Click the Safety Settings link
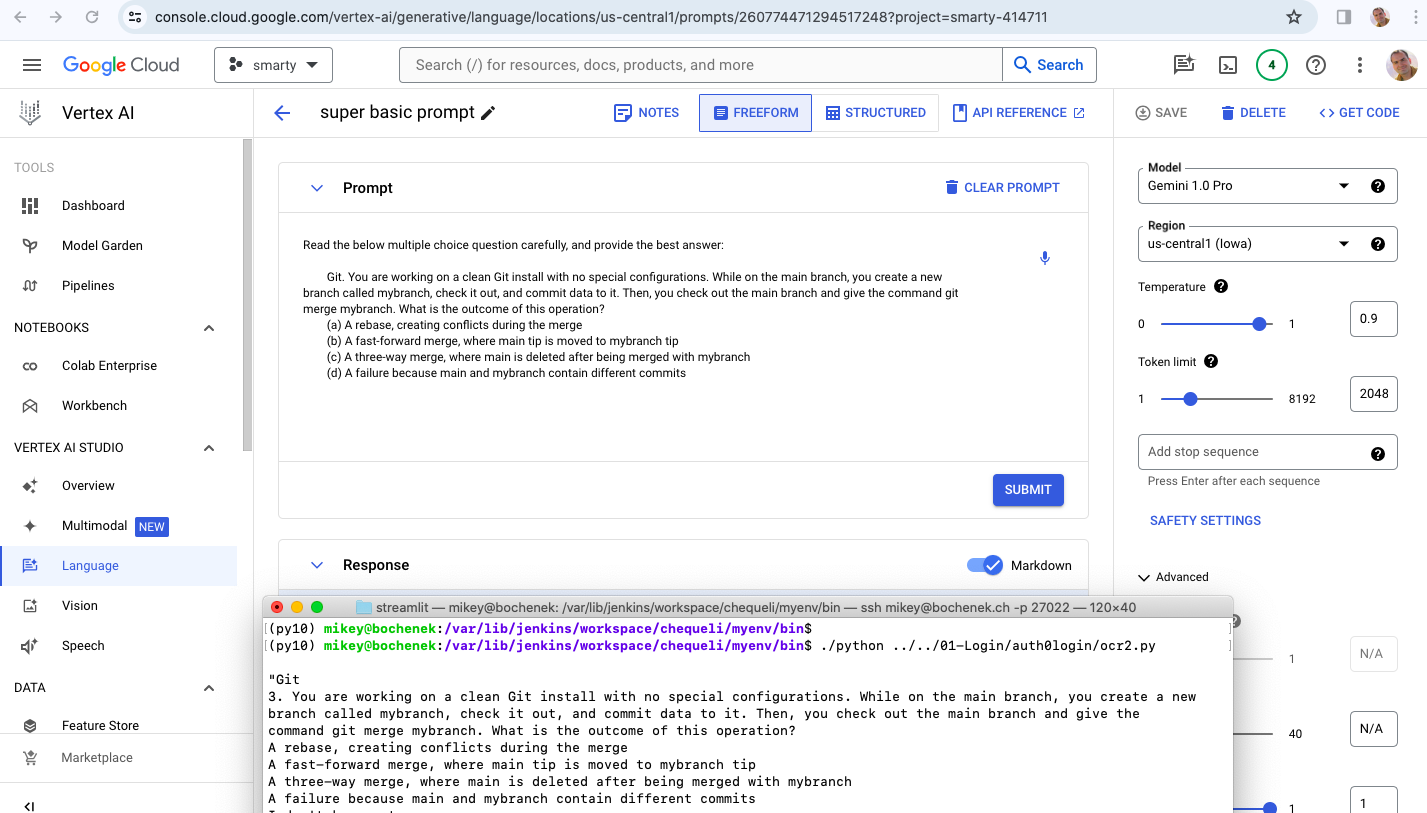This screenshot has width=1427, height=813. pos(1205,520)
